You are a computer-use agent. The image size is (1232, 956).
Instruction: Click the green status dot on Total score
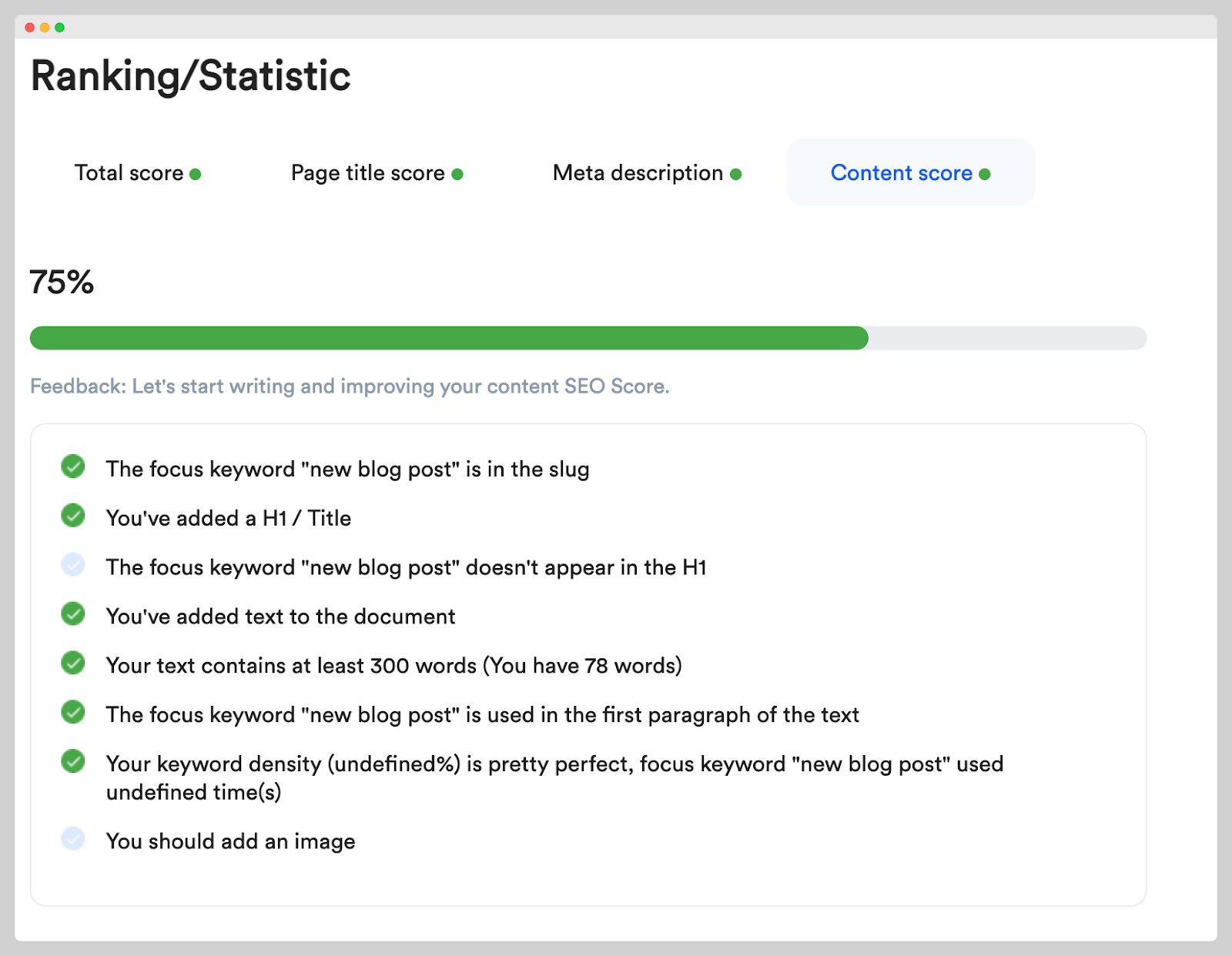click(x=196, y=175)
